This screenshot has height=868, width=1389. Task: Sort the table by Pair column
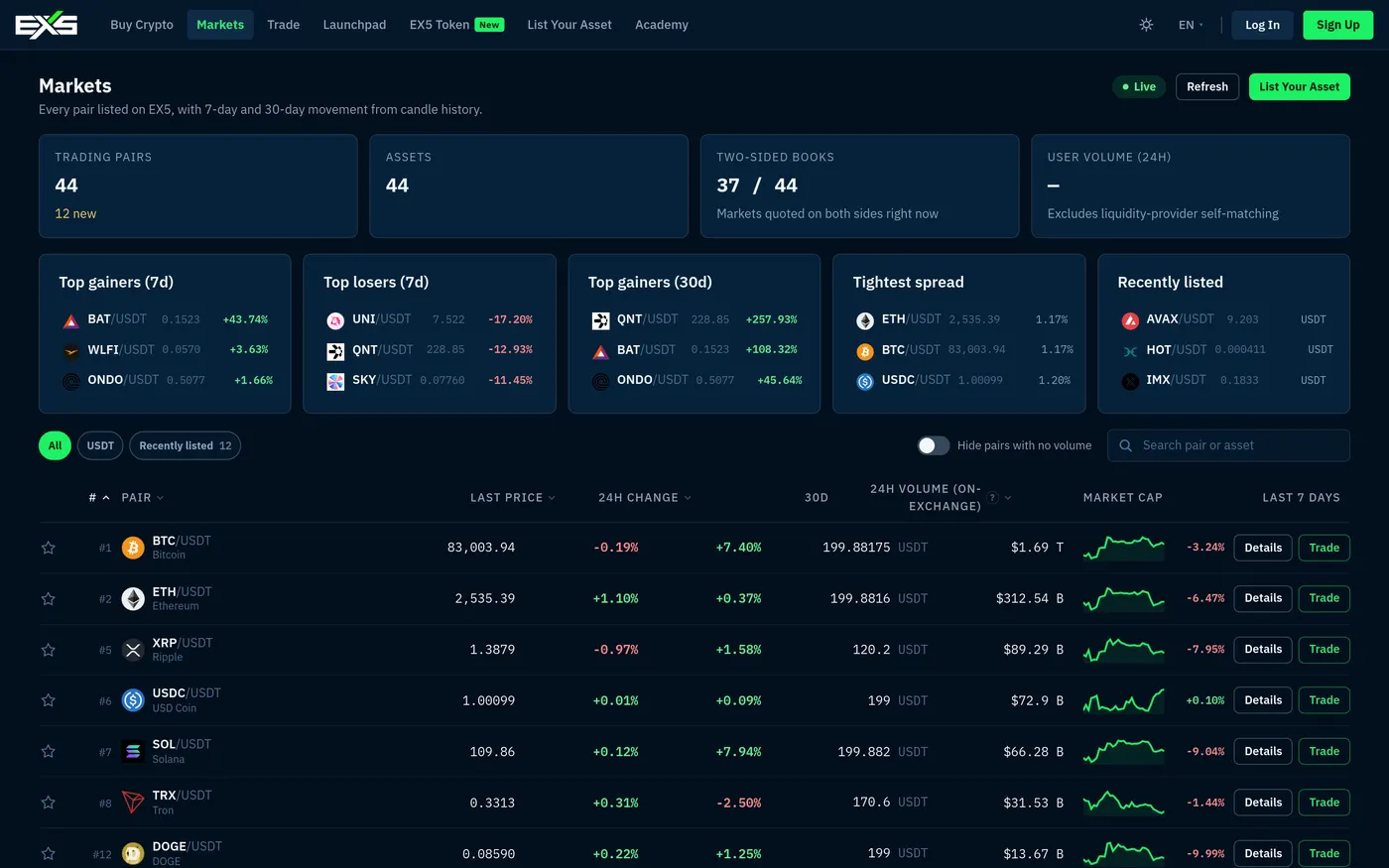(142, 498)
